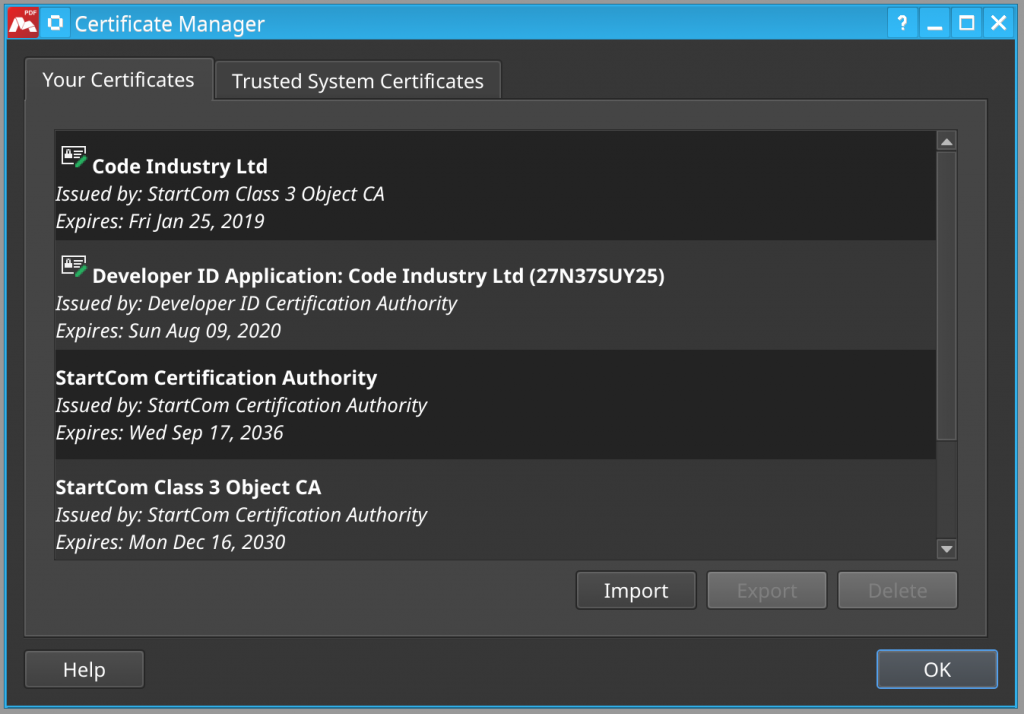Screen dimensions: 1024x714
Task: Click scrollbar up arrow in certificate list
Action: point(946,141)
